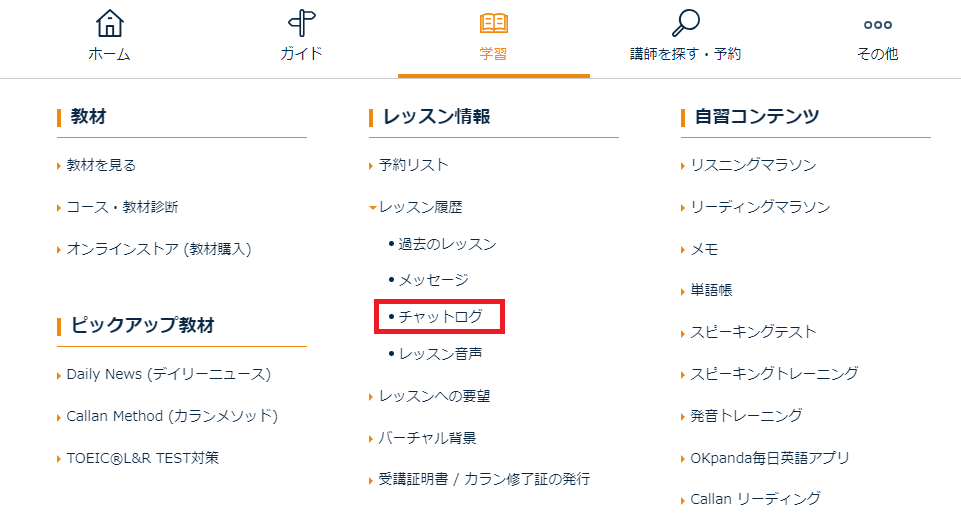This screenshot has width=961, height=529.
Task: Click the arrow beside 予約リスト
Action: tap(372, 165)
